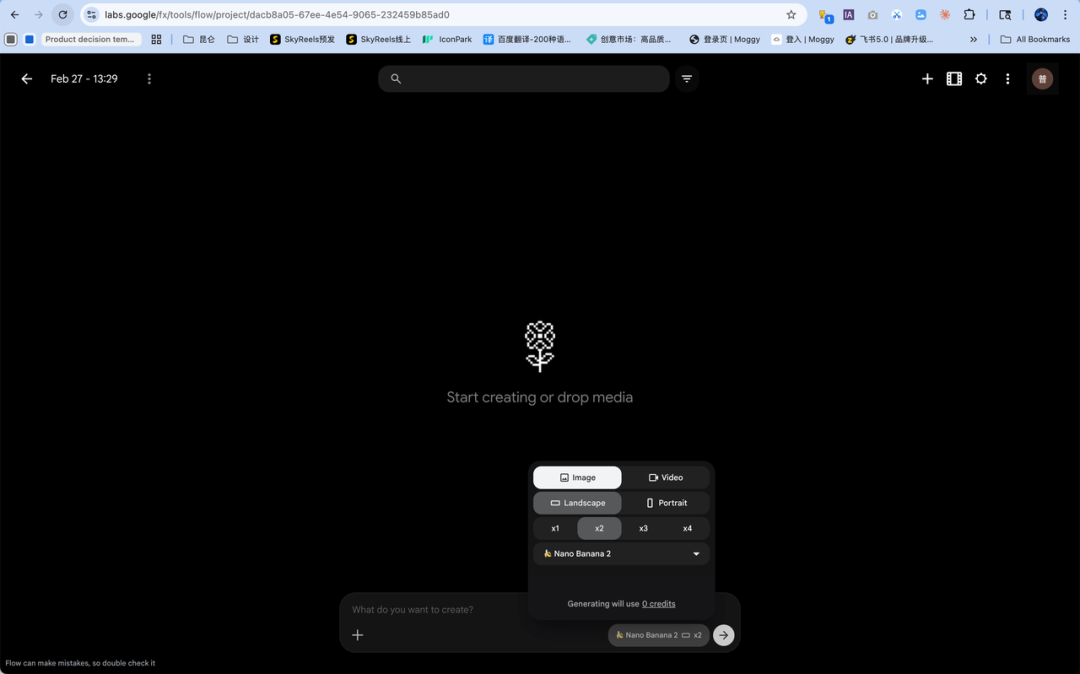Open the 创意市场 bookmark
The width and height of the screenshot is (1080, 674).
tap(628, 39)
